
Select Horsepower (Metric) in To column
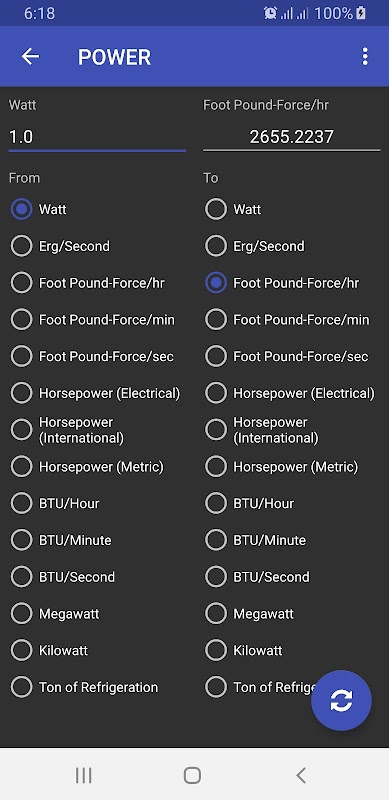coord(281,467)
